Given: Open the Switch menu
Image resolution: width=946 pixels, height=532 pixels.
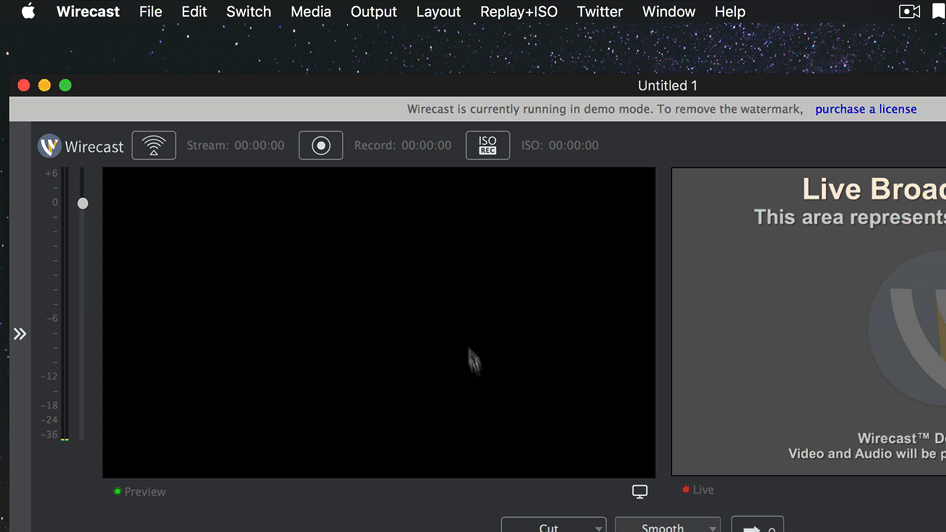Looking at the screenshot, I should click(249, 11).
